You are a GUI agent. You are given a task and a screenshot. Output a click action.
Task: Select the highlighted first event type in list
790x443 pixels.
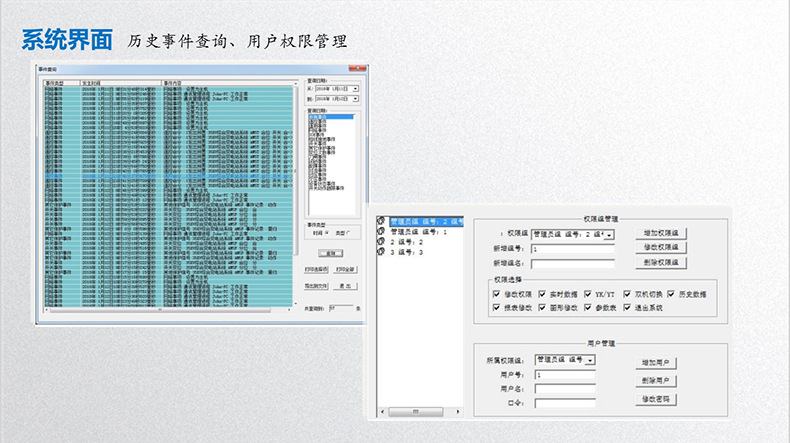click(x=331, y=117)
